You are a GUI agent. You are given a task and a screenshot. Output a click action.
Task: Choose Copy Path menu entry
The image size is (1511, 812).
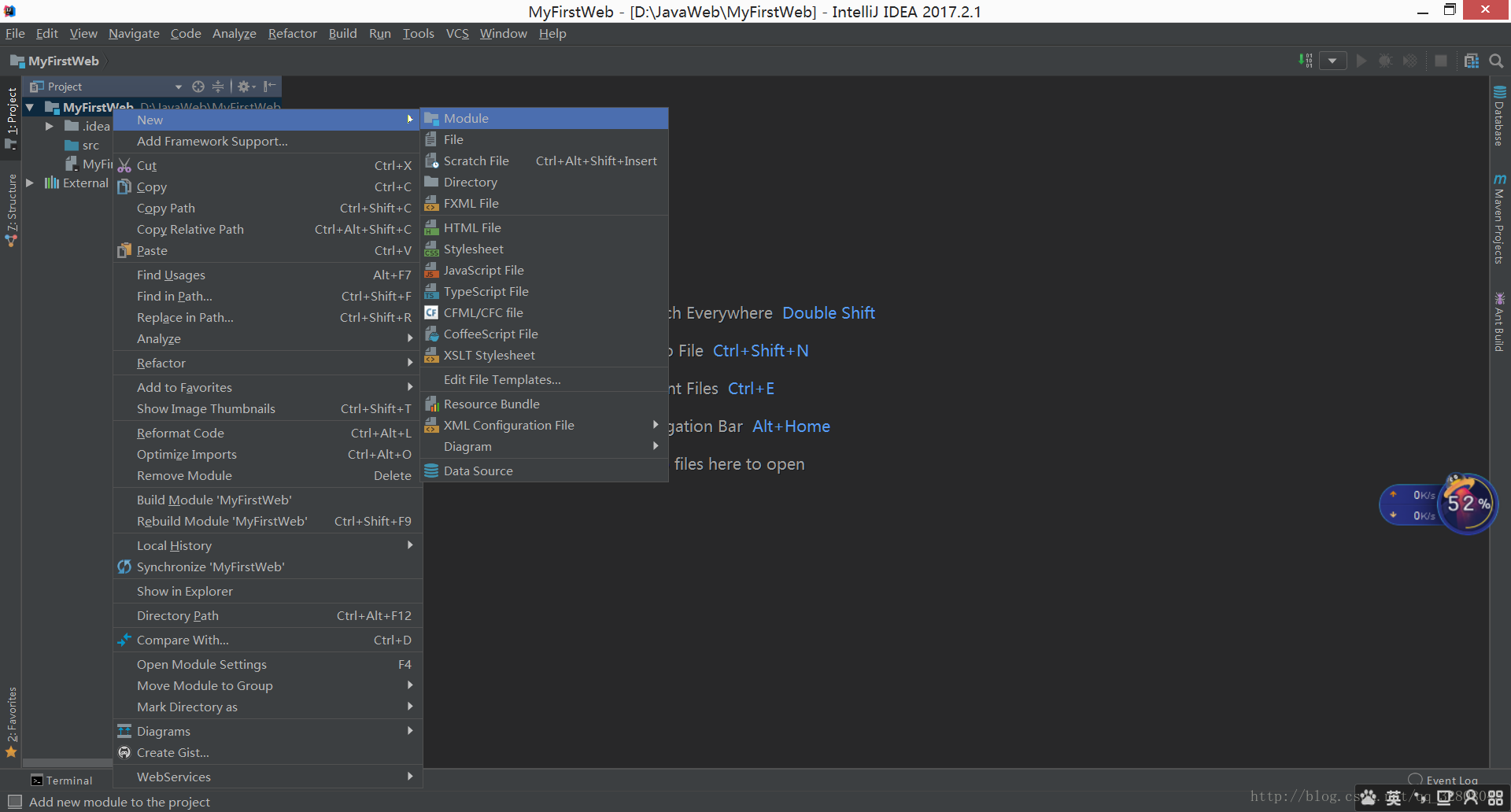coord(268,208)
